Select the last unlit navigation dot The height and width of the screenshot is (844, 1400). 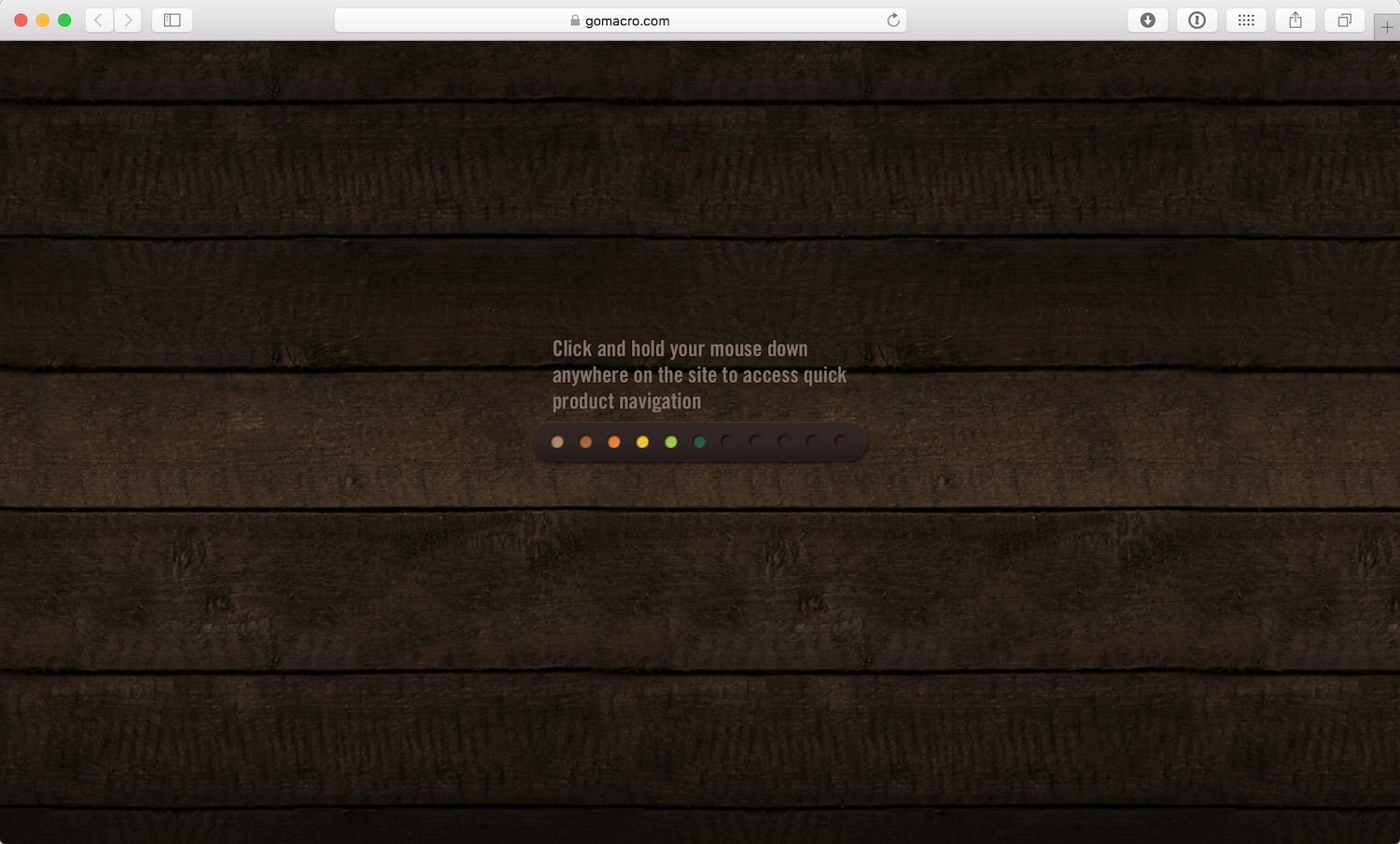pyautogui.click(x=838, y=442)
